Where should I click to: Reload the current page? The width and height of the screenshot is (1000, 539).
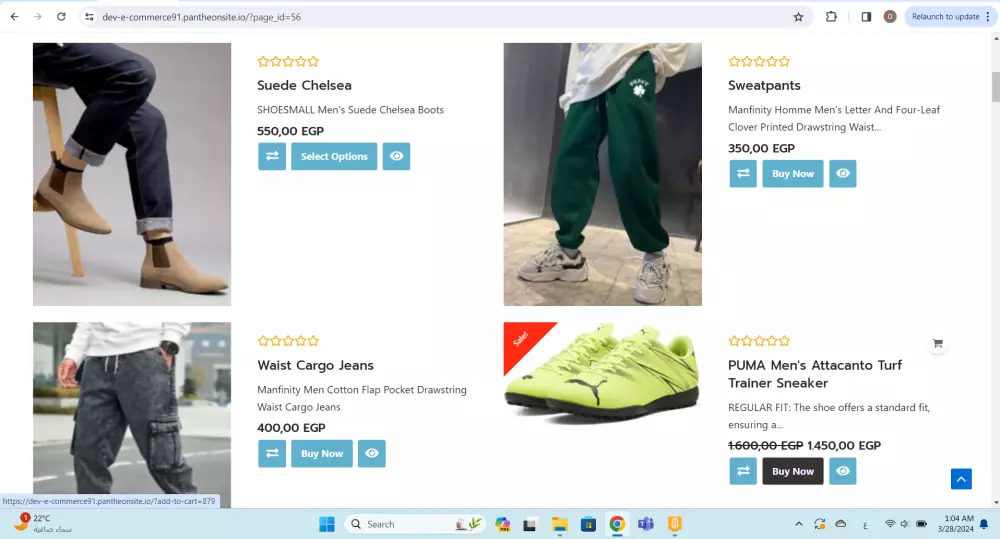click(61, 17)
